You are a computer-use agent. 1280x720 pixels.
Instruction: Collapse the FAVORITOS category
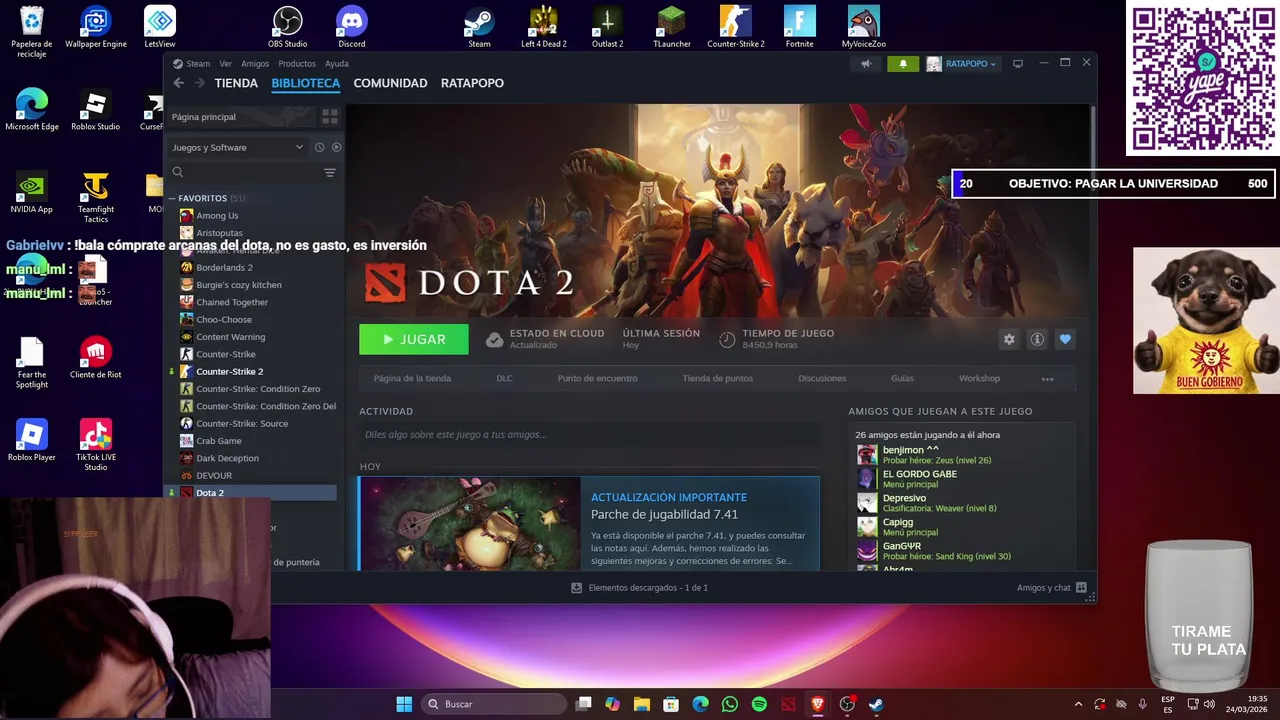(172, 198)
